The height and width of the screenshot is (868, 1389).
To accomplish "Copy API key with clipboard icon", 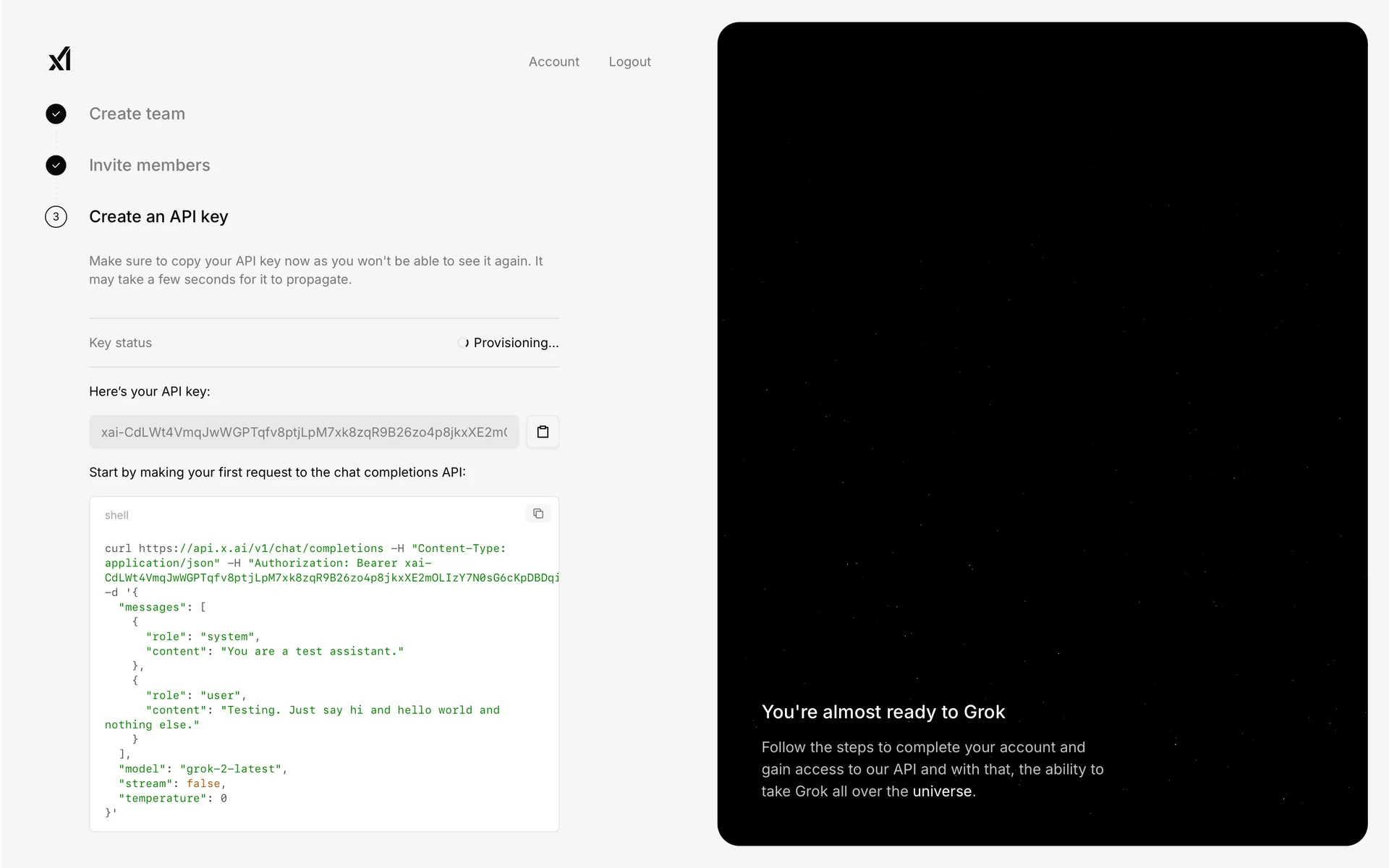I will pos(543,432).
